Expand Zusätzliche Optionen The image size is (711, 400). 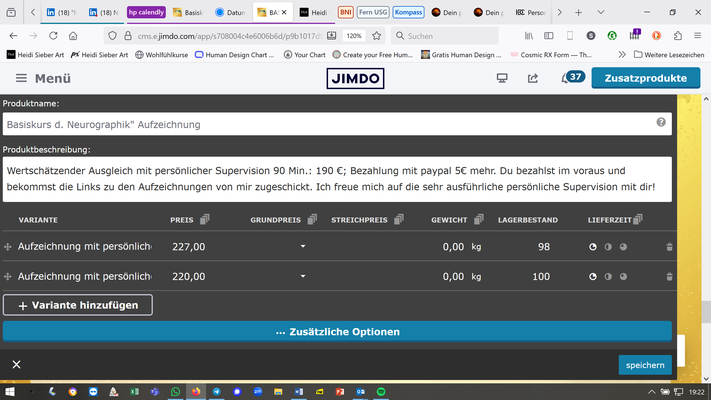click(337, 332)
